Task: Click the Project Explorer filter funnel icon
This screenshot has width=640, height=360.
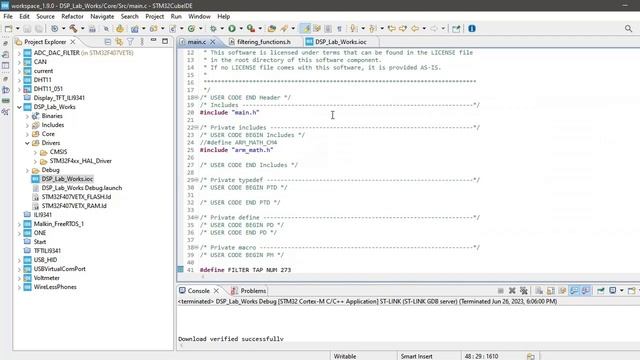Action: point(130,42)
